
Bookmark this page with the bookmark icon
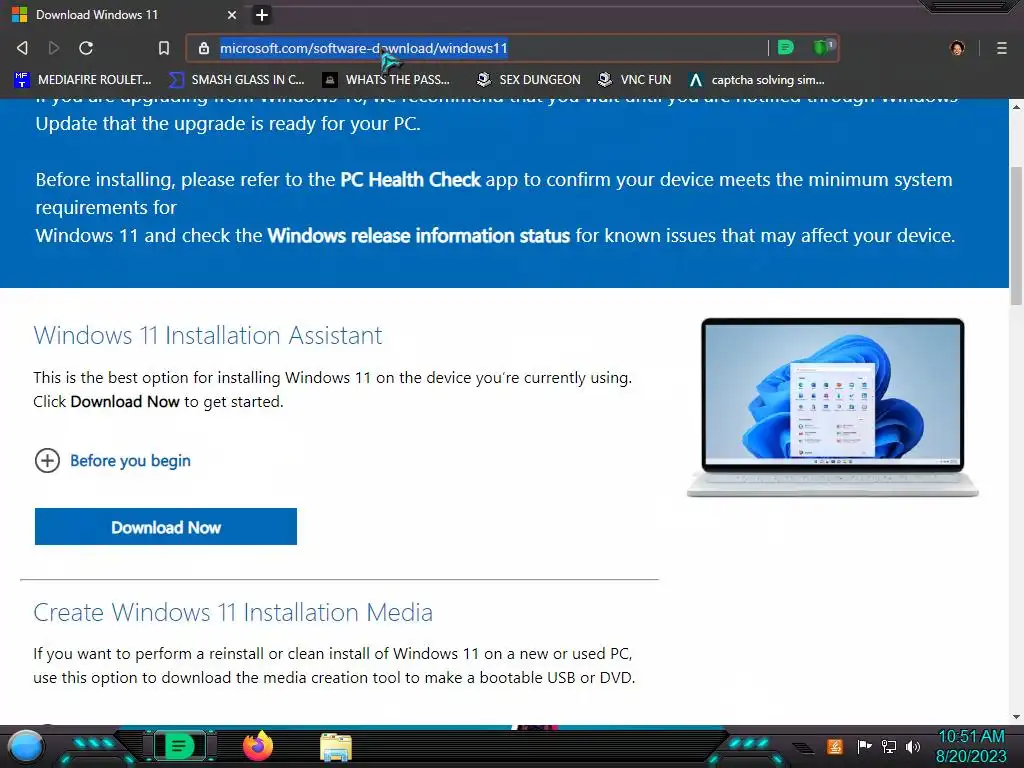click(x=163, y=48)
